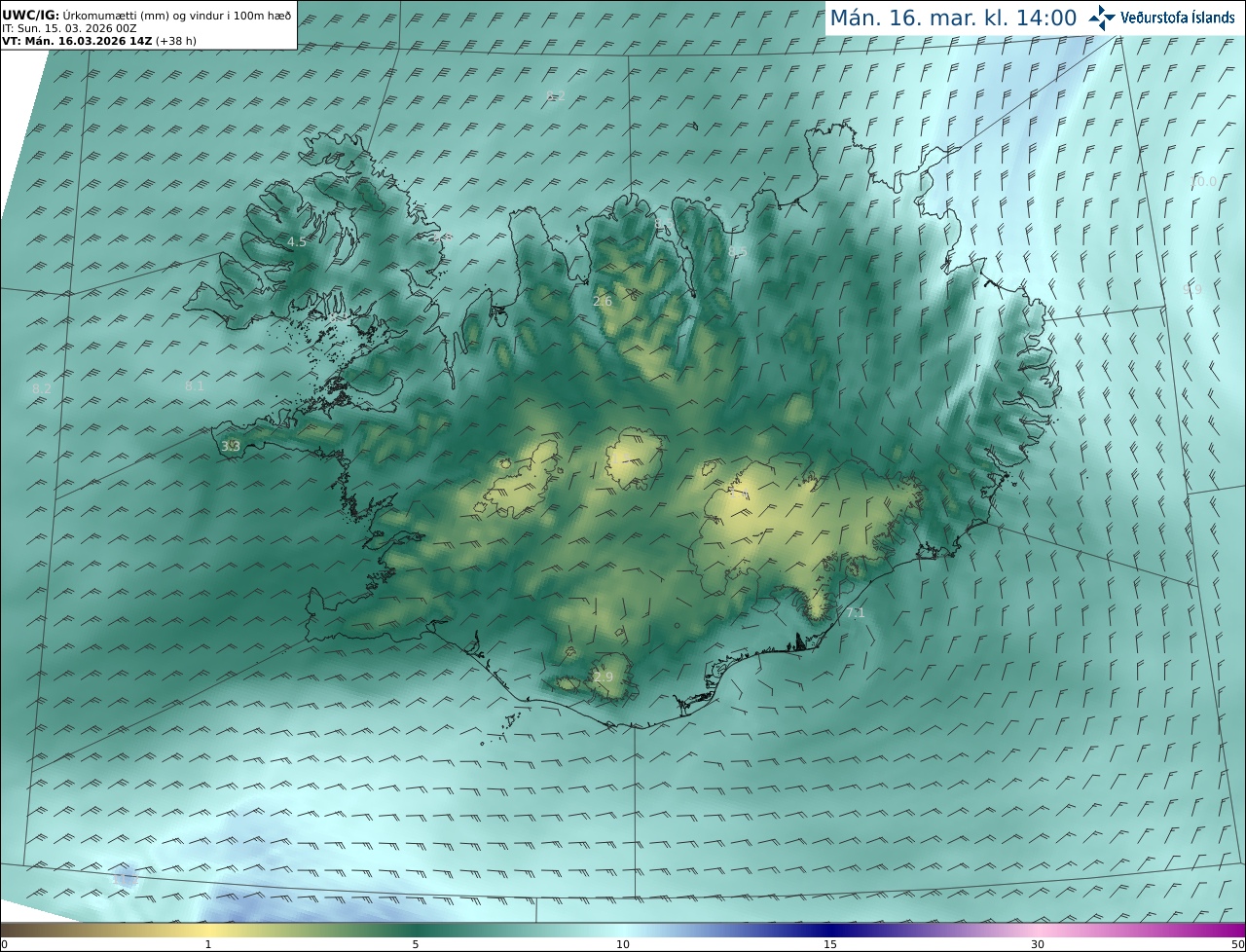Image resolution: width=1246 pixels, height=952 pixels.
Task: Click the 7.1 value on the southeast coast
Action: click(x=856, y=613)
